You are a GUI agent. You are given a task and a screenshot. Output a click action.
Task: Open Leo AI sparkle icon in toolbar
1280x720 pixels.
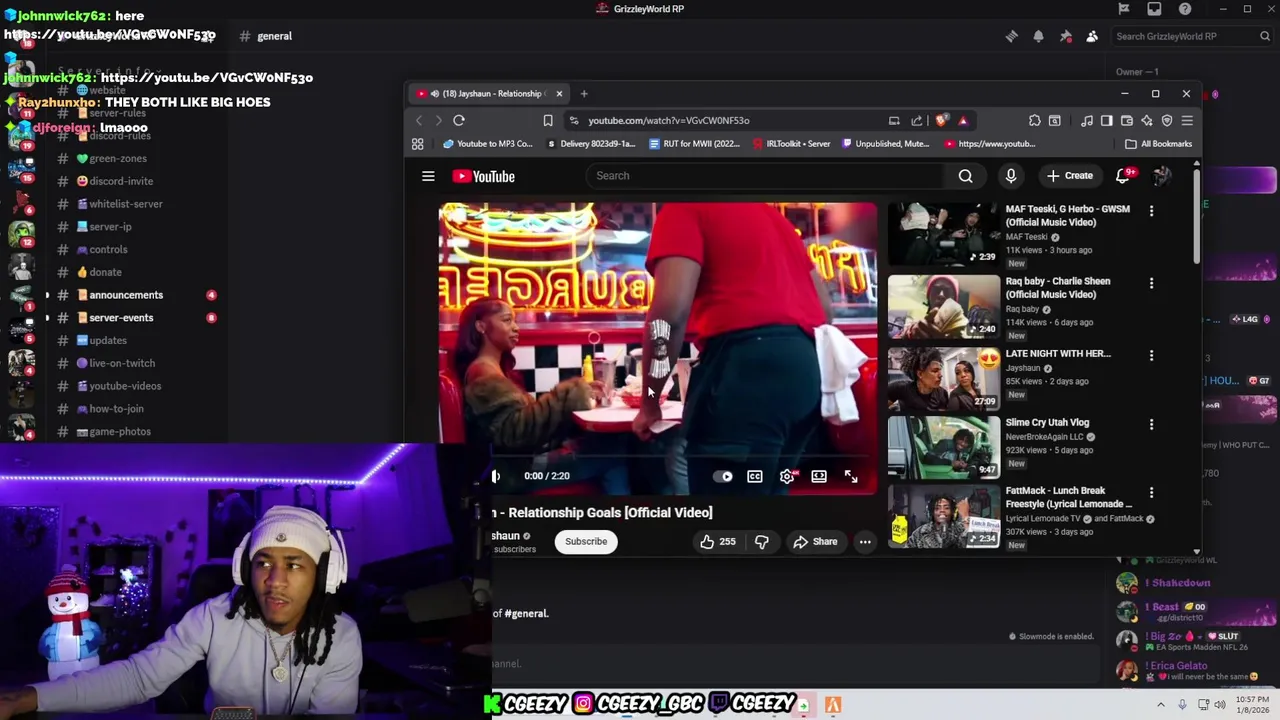[x=1147, y=120]
